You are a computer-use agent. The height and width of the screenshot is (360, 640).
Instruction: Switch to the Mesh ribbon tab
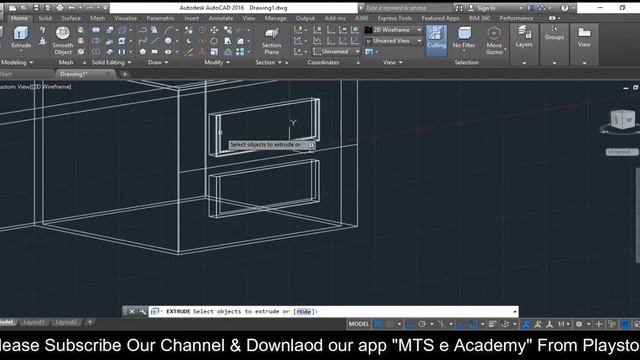98,18
